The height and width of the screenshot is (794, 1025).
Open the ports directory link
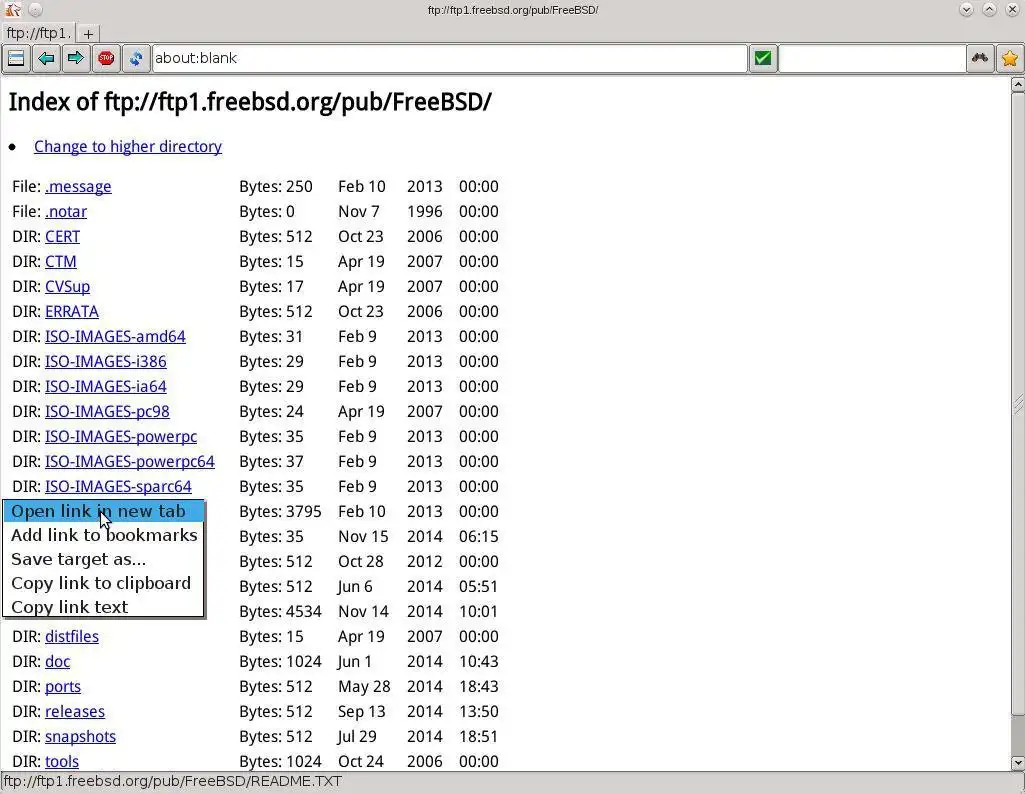[x=63, y=687]
